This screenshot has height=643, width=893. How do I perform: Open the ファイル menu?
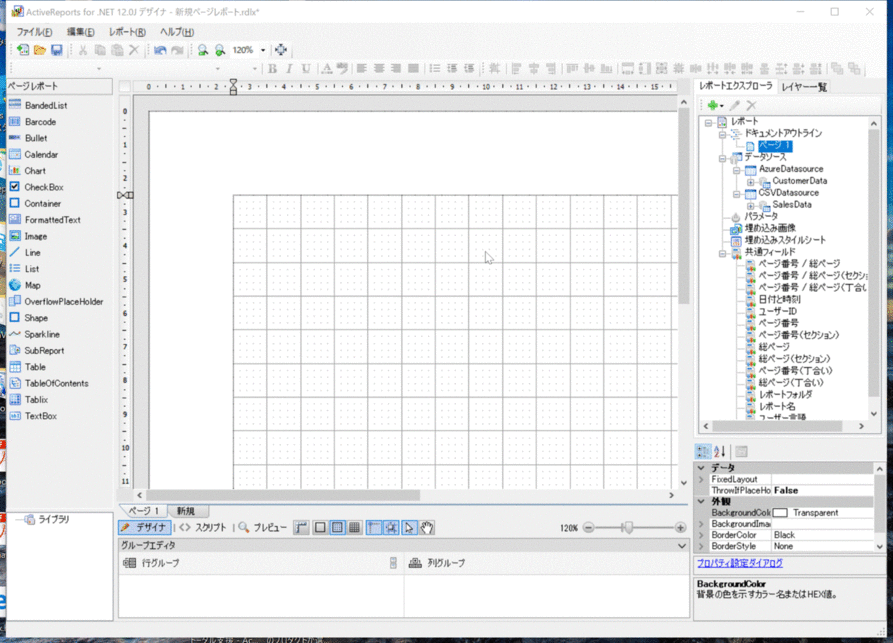point(34,32)
